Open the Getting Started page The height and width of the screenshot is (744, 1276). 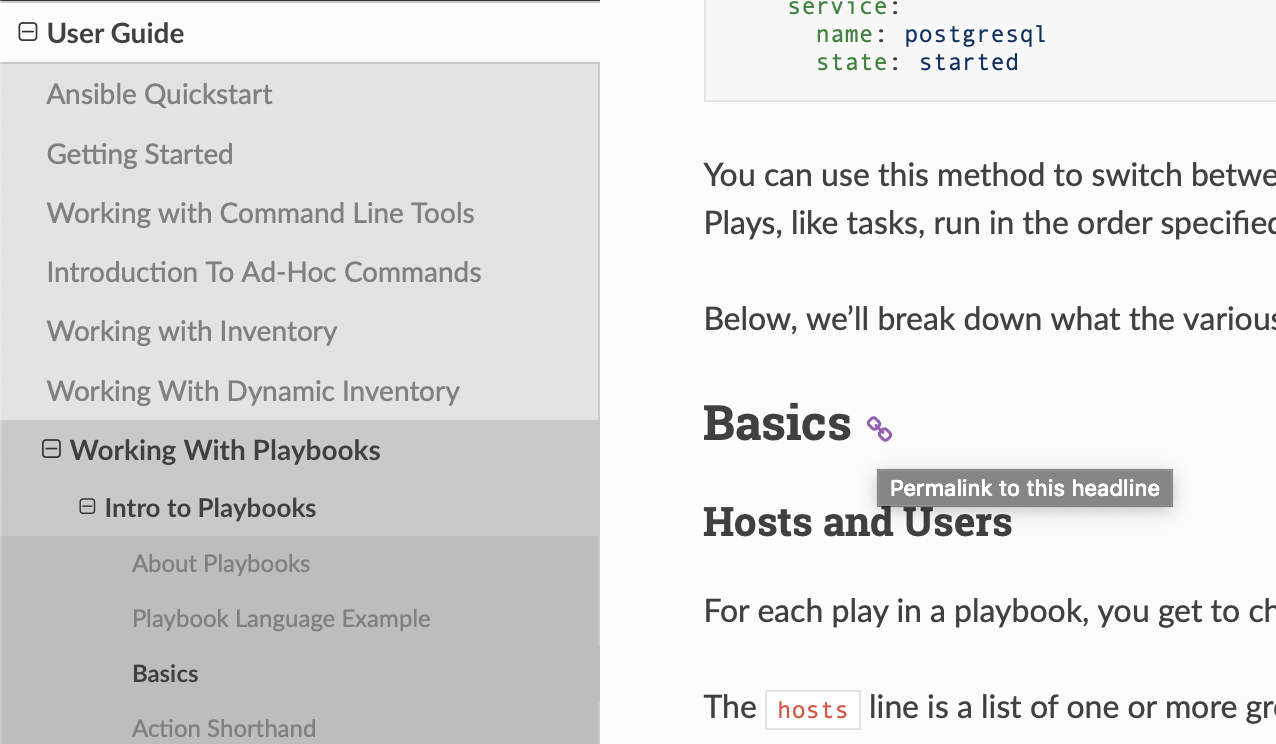(x=139, y=153)
